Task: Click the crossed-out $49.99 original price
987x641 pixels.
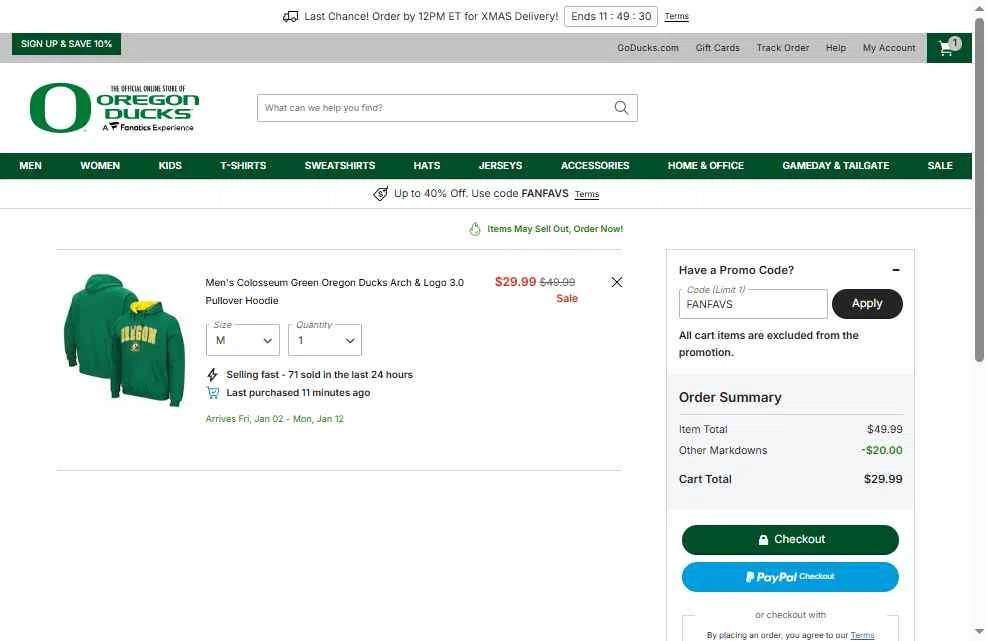Action: (x=557, y=282)
